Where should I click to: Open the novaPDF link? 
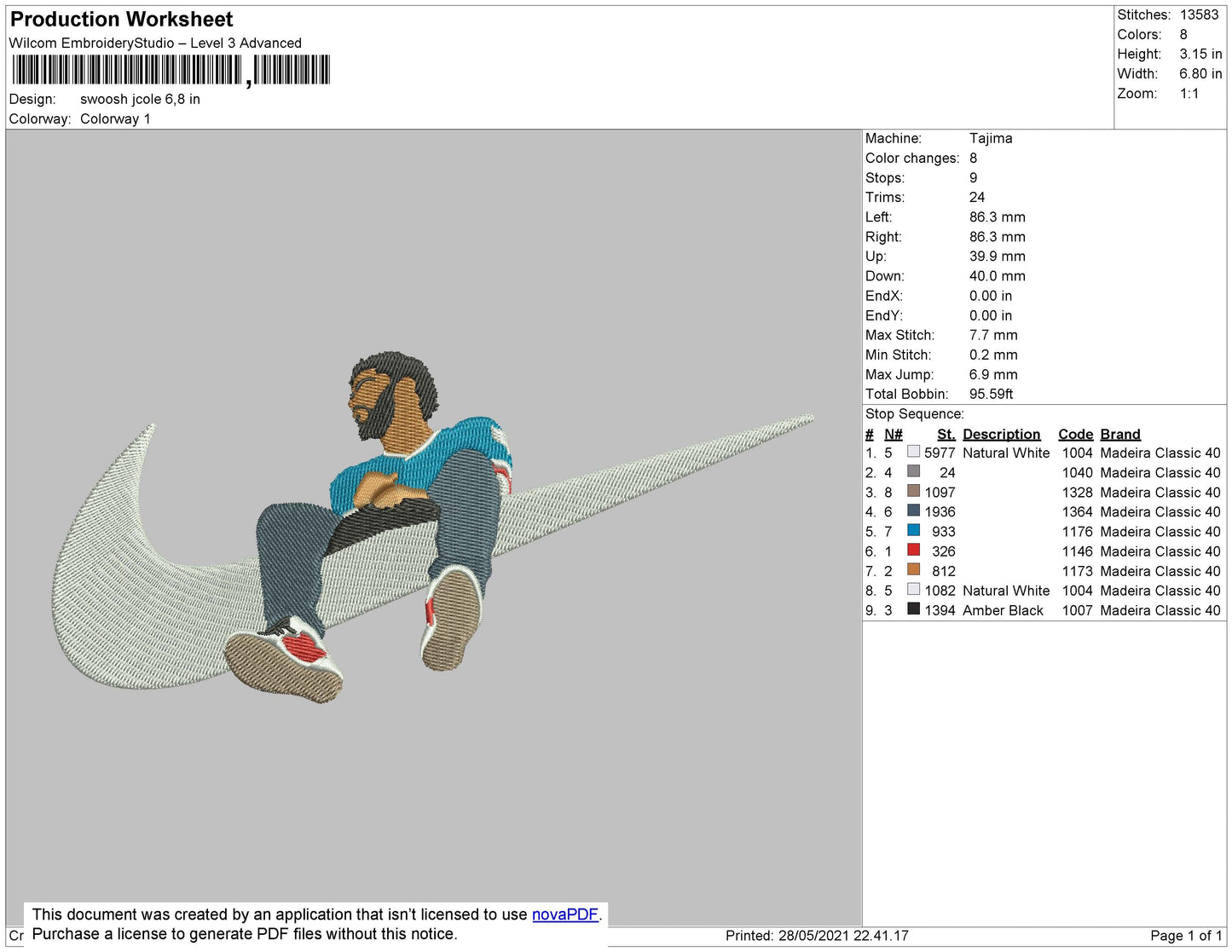coord(564,914)
